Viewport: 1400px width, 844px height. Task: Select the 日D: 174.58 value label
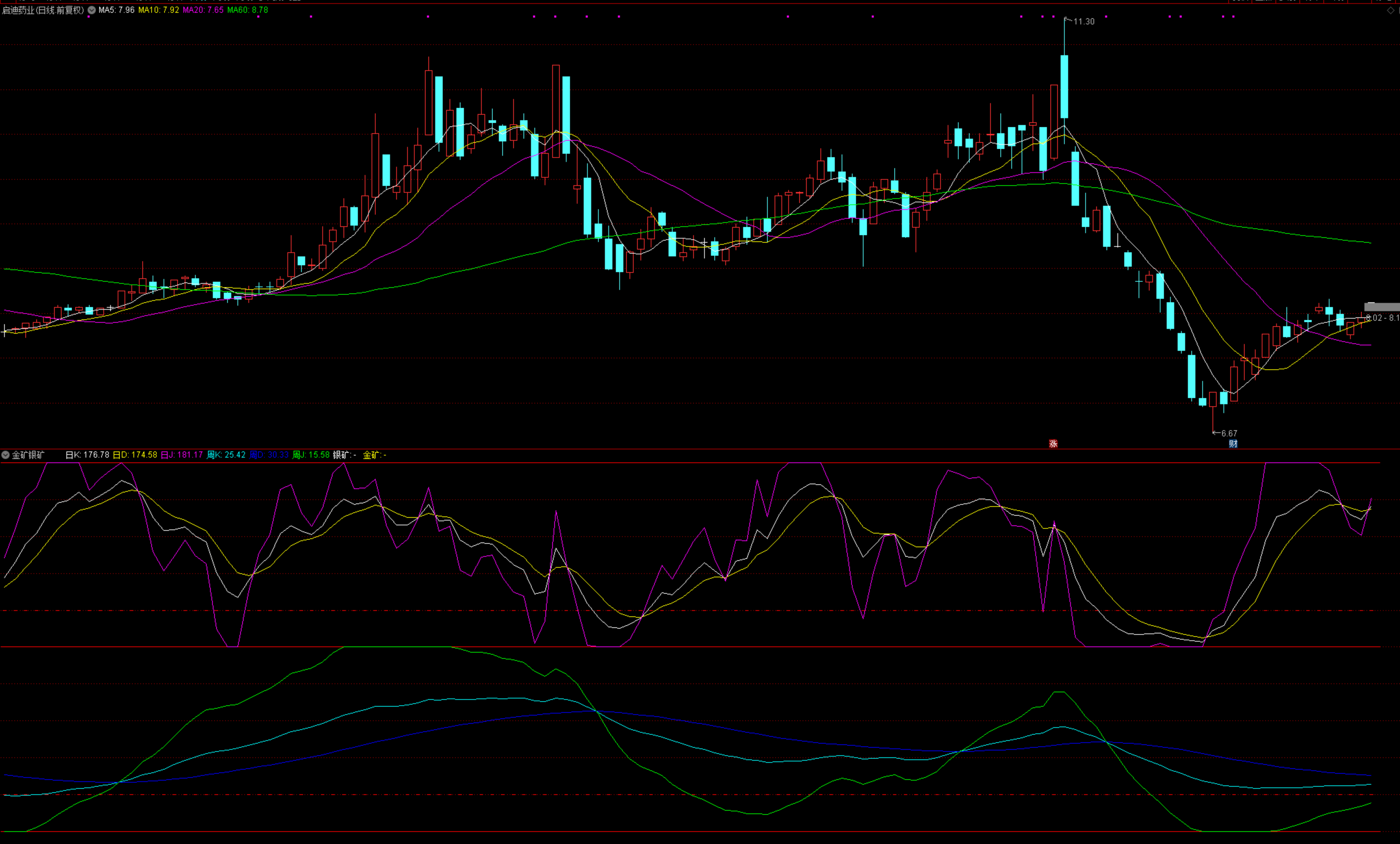[135, 455]
